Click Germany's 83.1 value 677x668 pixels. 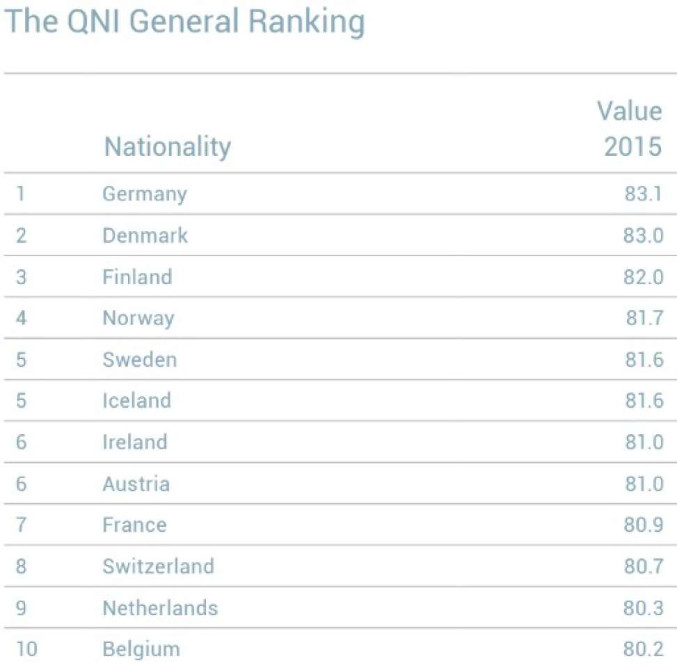[643, 194]
